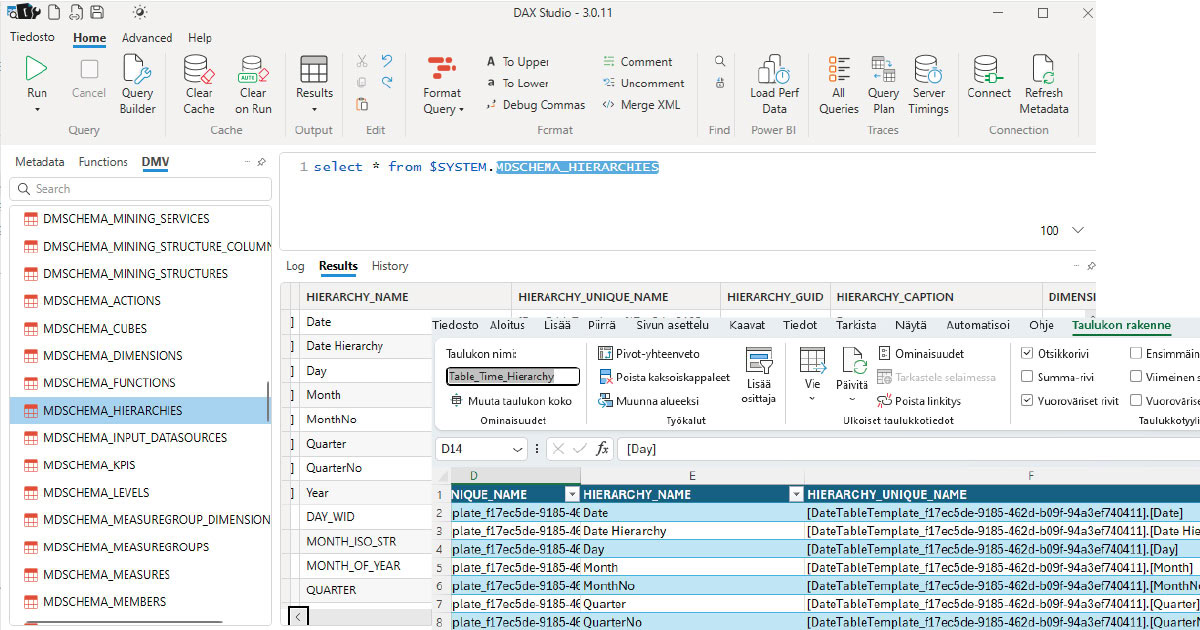The image size is (1200, 630).
Task: Click the Clear Cache icon
Action: coord(198,68)
